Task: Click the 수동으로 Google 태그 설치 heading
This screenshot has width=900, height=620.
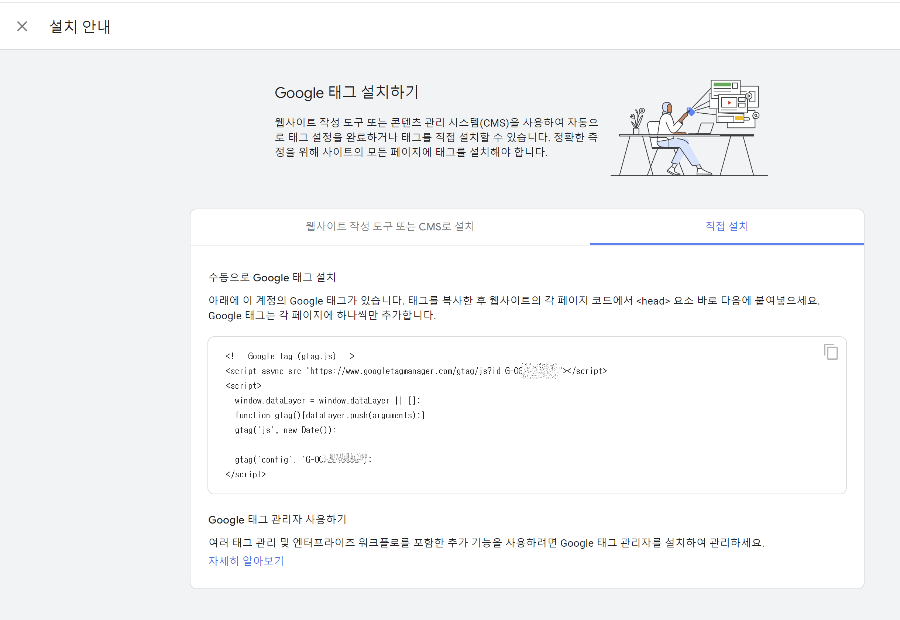Action: point(272,277)
